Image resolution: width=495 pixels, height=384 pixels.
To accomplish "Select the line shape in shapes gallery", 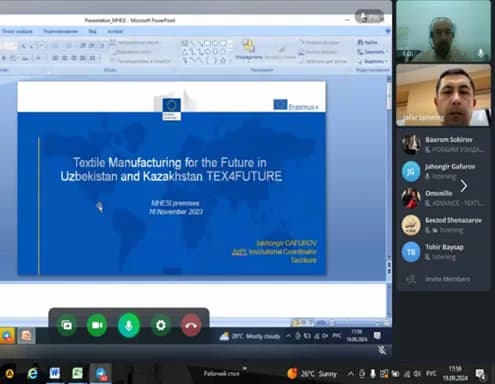I will click(193, 43).
